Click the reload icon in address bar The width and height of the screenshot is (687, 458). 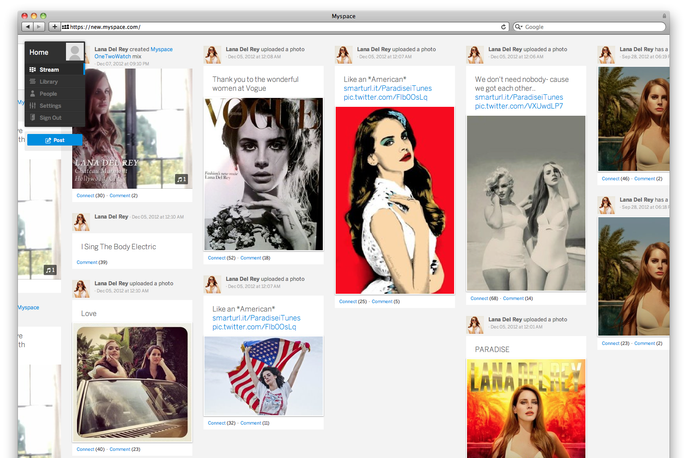[x=503, y=27]
